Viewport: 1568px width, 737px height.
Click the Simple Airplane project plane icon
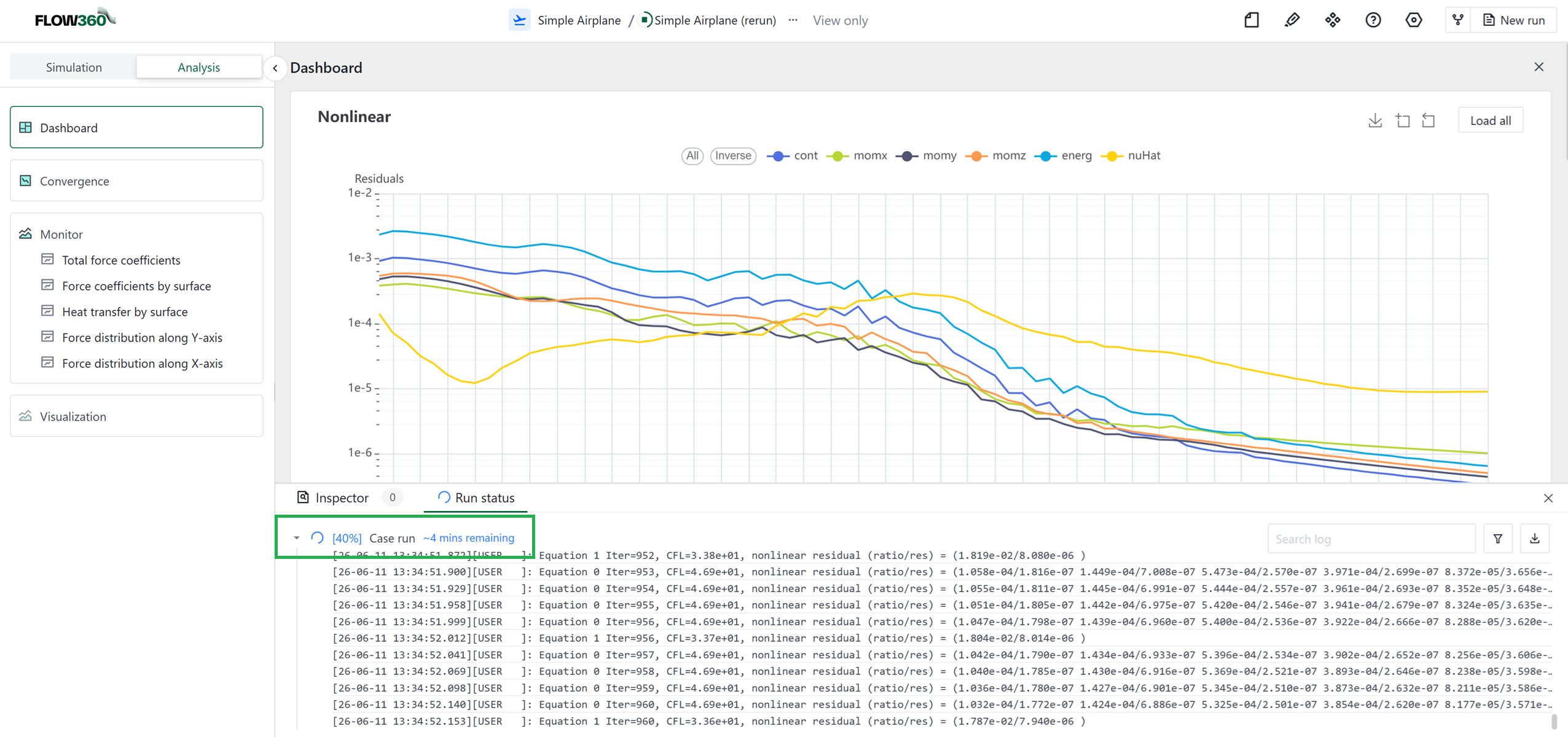click(x=519, y=20)
